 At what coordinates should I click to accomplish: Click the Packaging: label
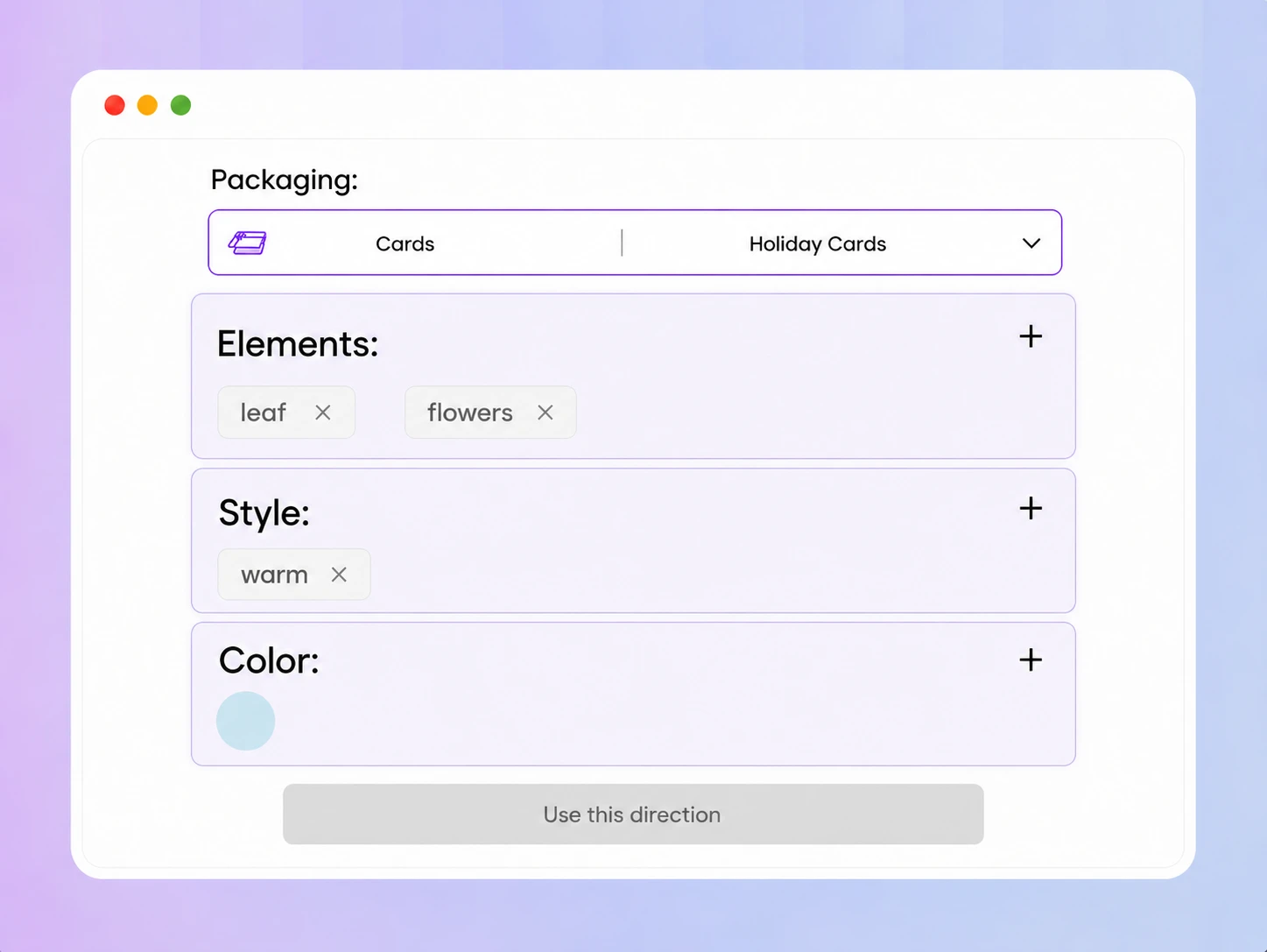[285, 180]
